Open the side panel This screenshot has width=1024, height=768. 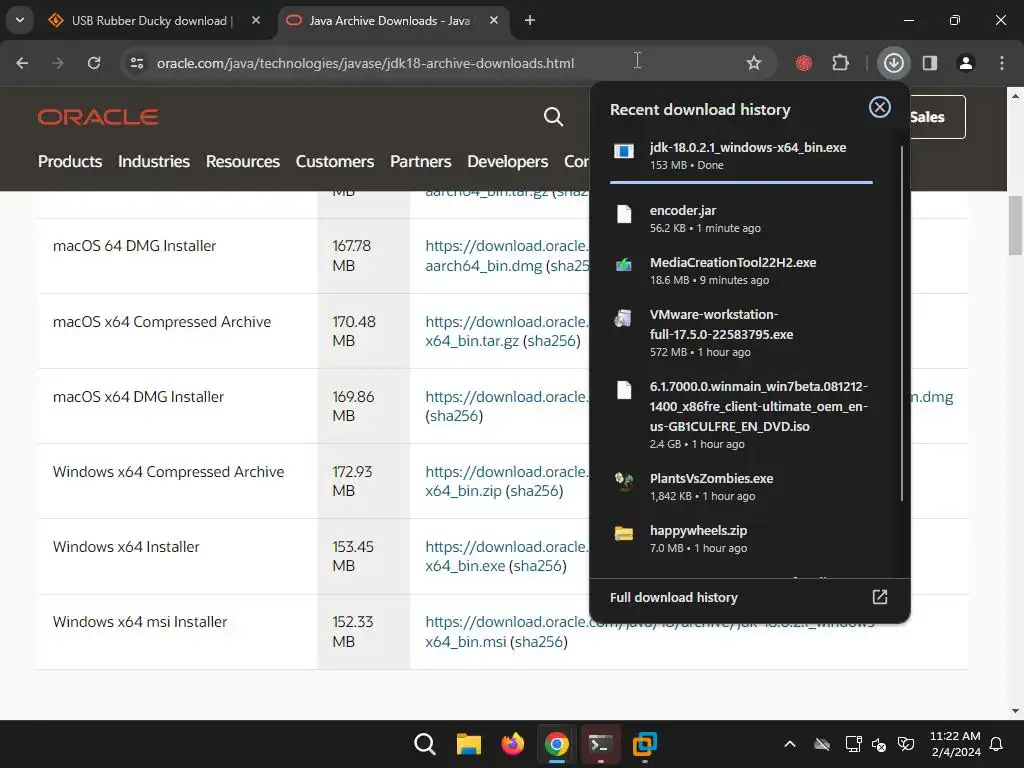pyautogui.click(x=930, y=63)
